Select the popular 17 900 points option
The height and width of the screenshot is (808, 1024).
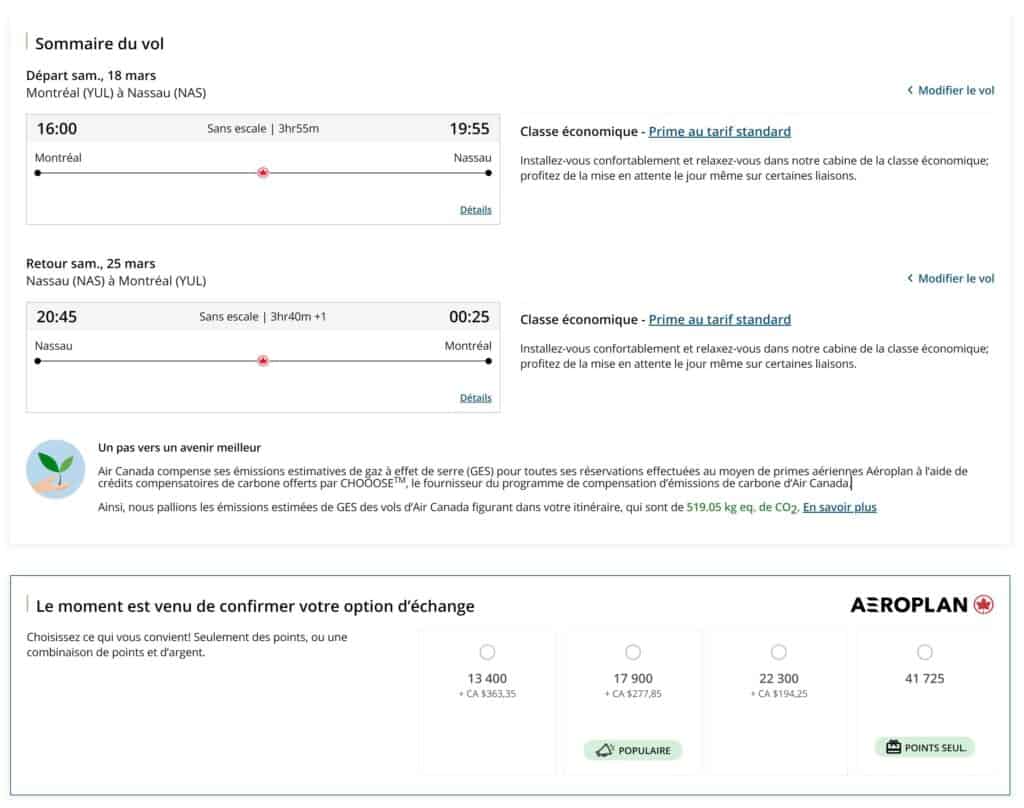coord(633,652)
